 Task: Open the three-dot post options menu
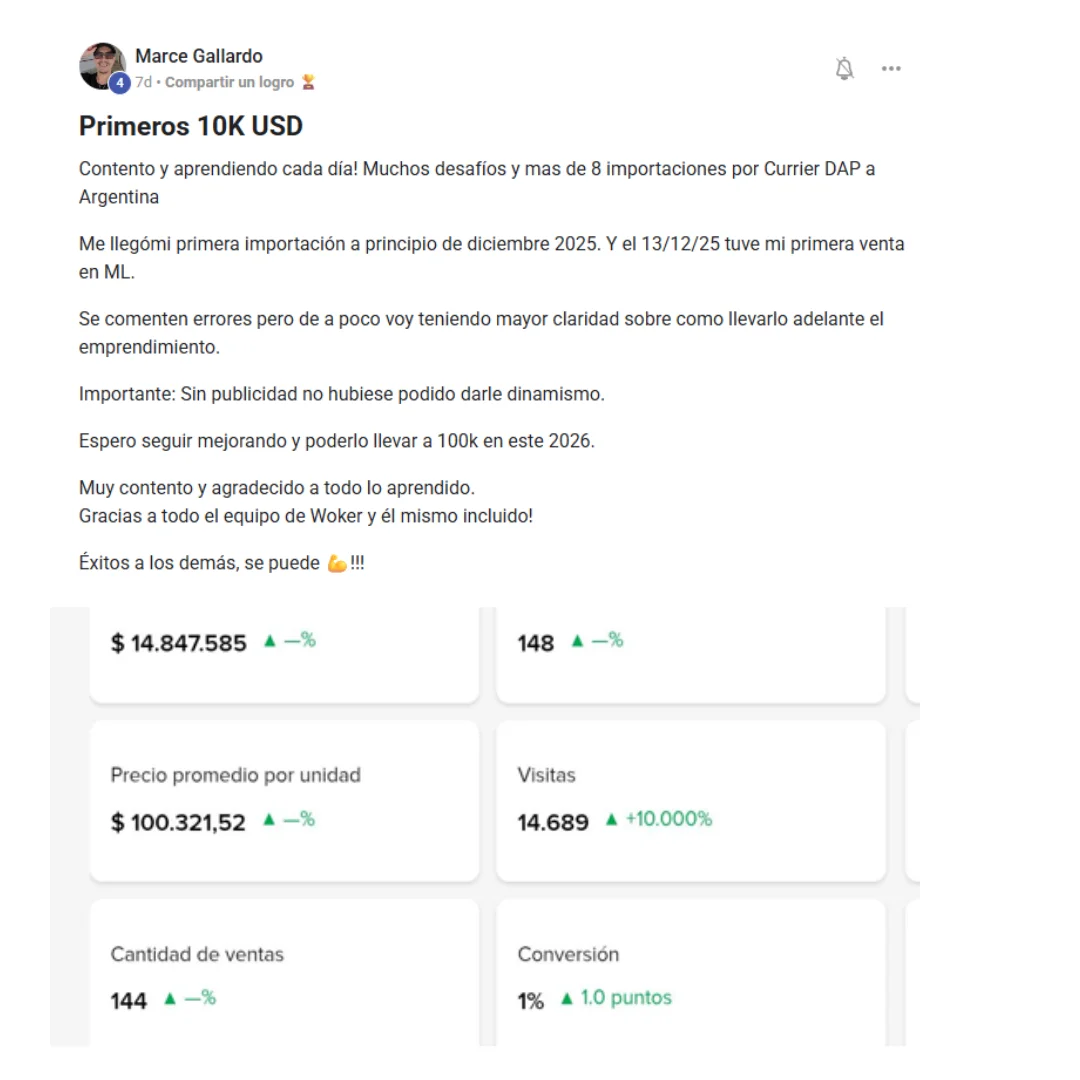coord(891,68)
